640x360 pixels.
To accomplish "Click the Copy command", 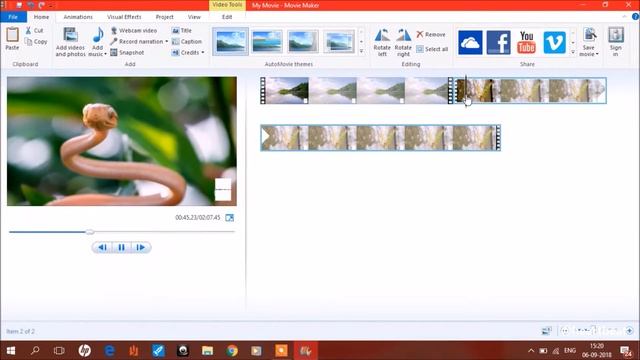I will 36,42.
